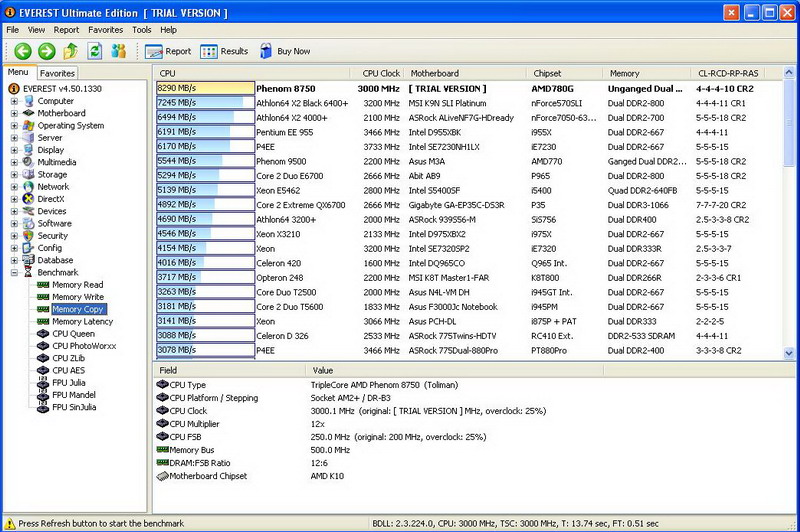Open the Help menu
Screen dimensions: 800x532
168,30
